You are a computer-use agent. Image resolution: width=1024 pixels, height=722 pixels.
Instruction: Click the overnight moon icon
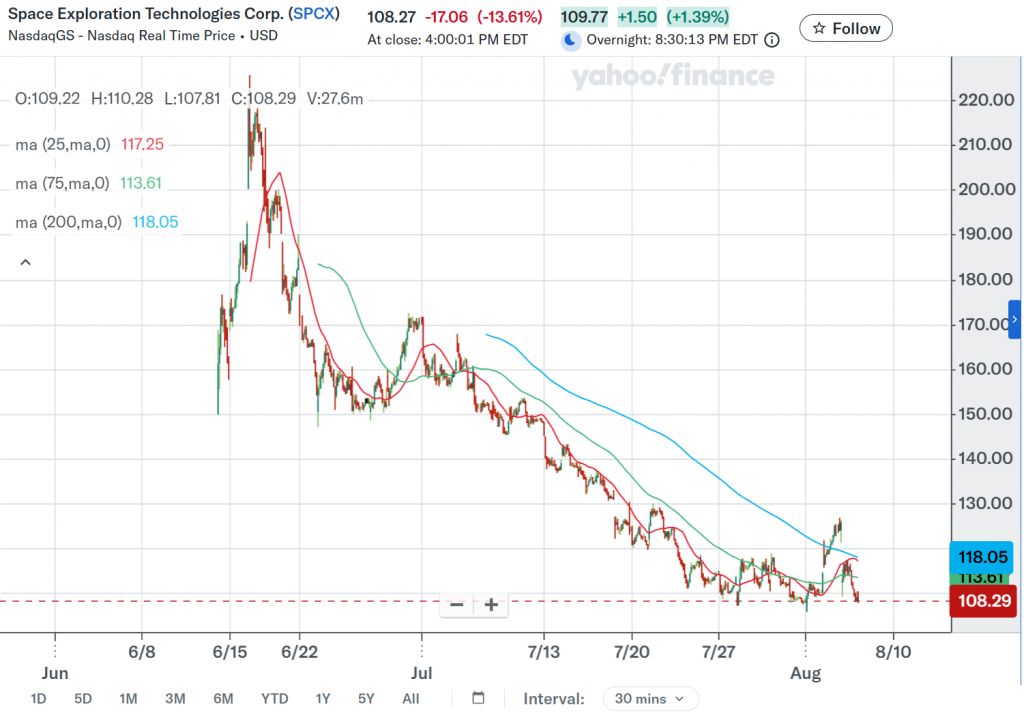point(571,40)
